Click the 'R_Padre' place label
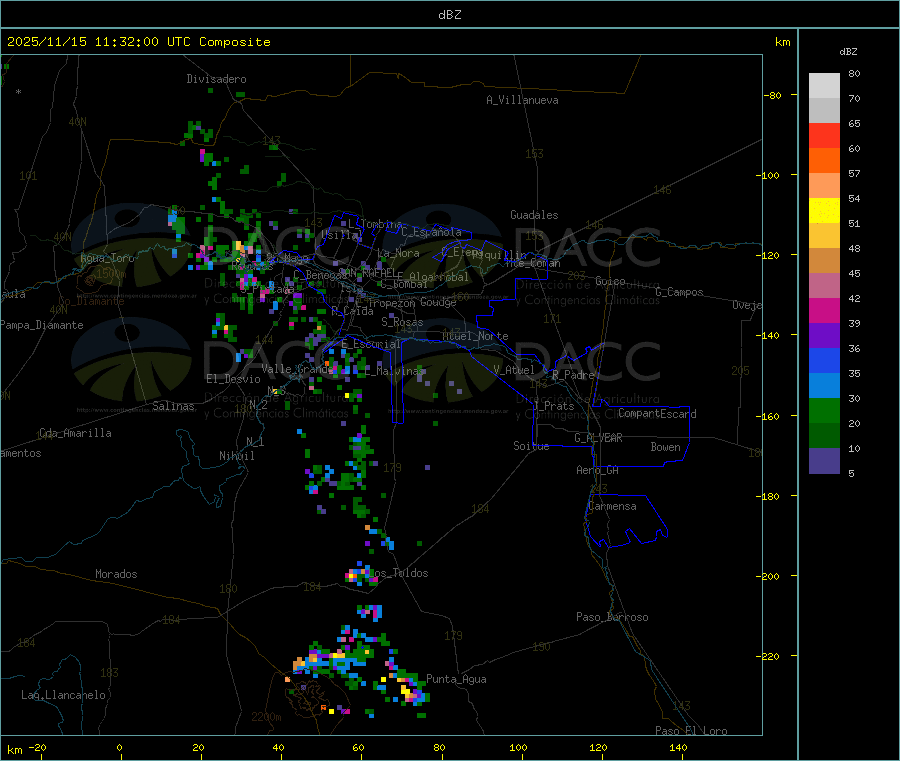This screenshot has height=761, width=900. (573, 375)
